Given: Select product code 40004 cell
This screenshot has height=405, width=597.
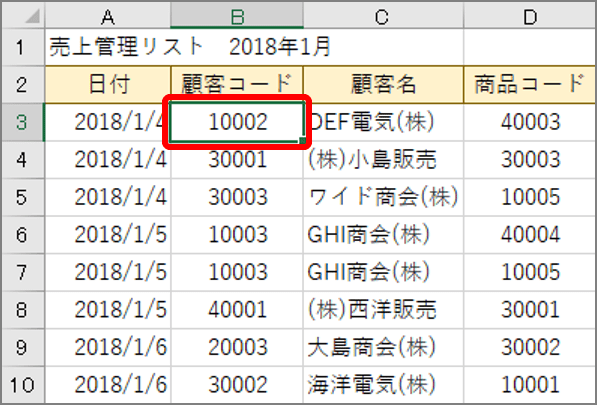Looking at the screenshot, I should (x=530, y=234).
